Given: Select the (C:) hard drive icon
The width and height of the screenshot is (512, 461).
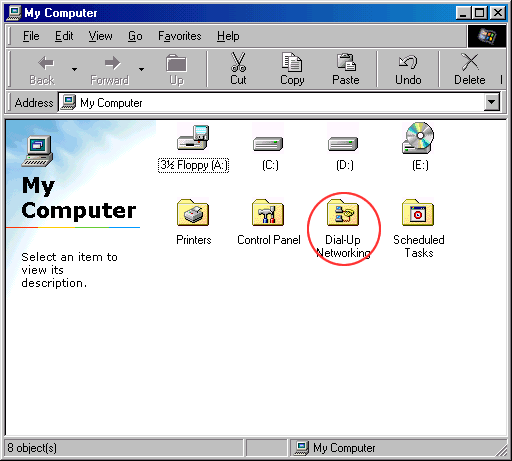Looking at the screenshot, I should click(268, 144).
